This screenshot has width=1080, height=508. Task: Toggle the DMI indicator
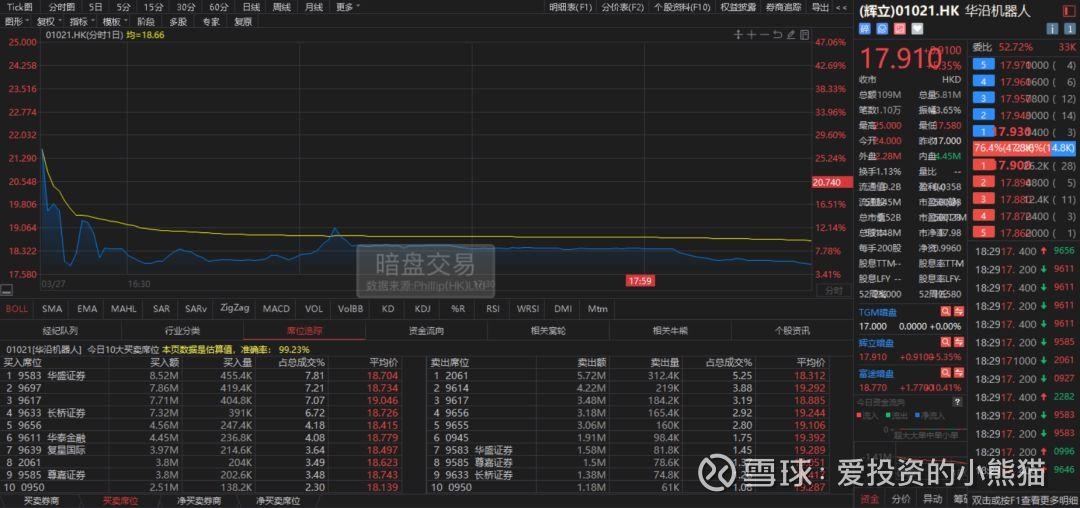pos(563,309)
